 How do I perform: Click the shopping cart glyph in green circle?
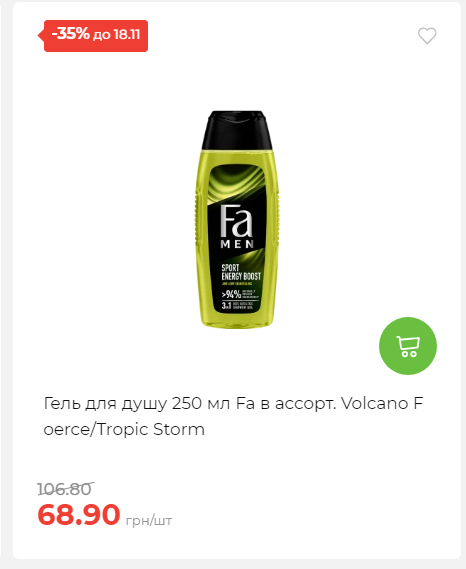tap(408, 346)
